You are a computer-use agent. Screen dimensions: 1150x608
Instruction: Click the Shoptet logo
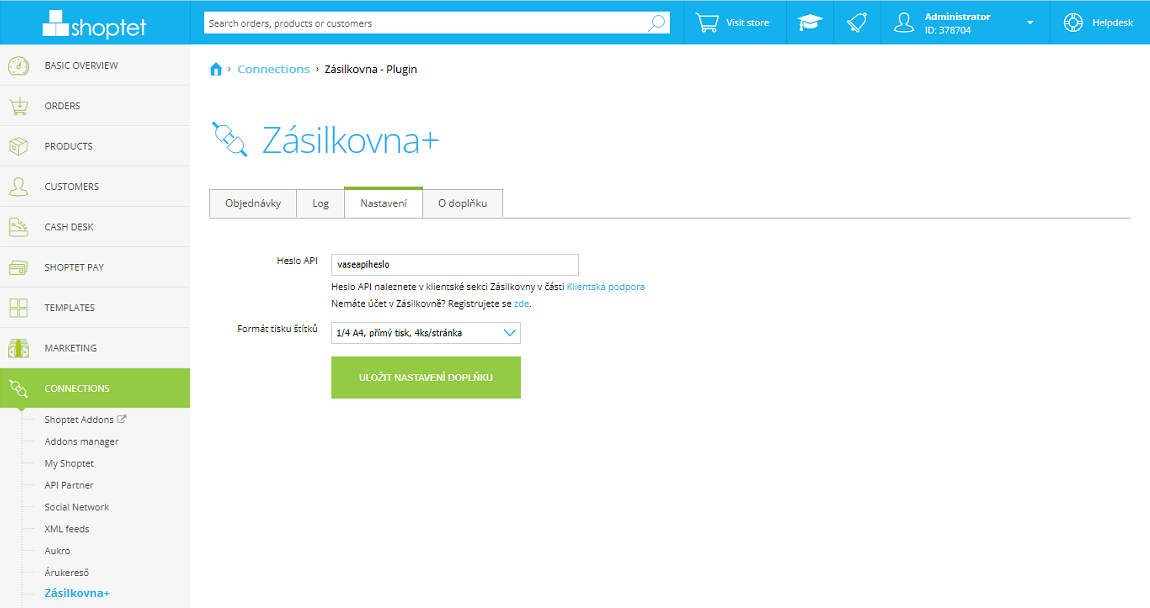[x=95, y=24]
